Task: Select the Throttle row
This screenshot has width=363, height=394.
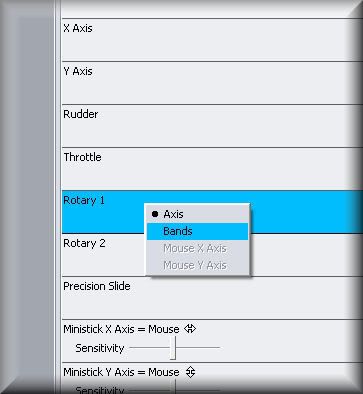Action: [x=212, y=169]
